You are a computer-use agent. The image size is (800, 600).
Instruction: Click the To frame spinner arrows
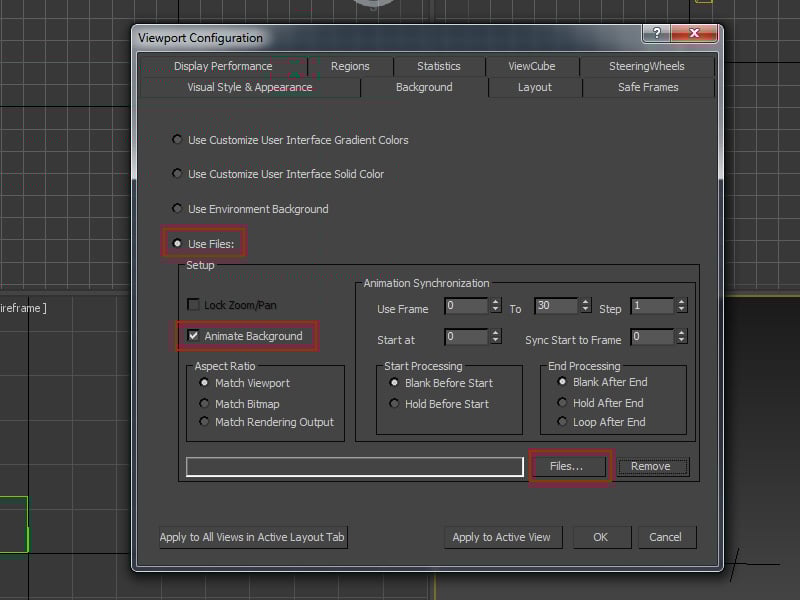point(585,306)
